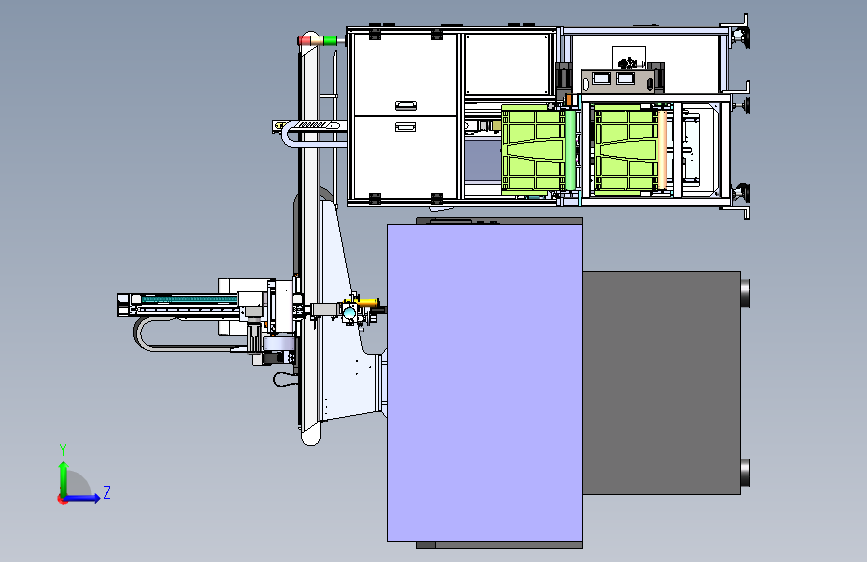This screenshot has width=867, height=562.
Task: Select the lower drawer handle on cabinet
Action: [405, 127]
